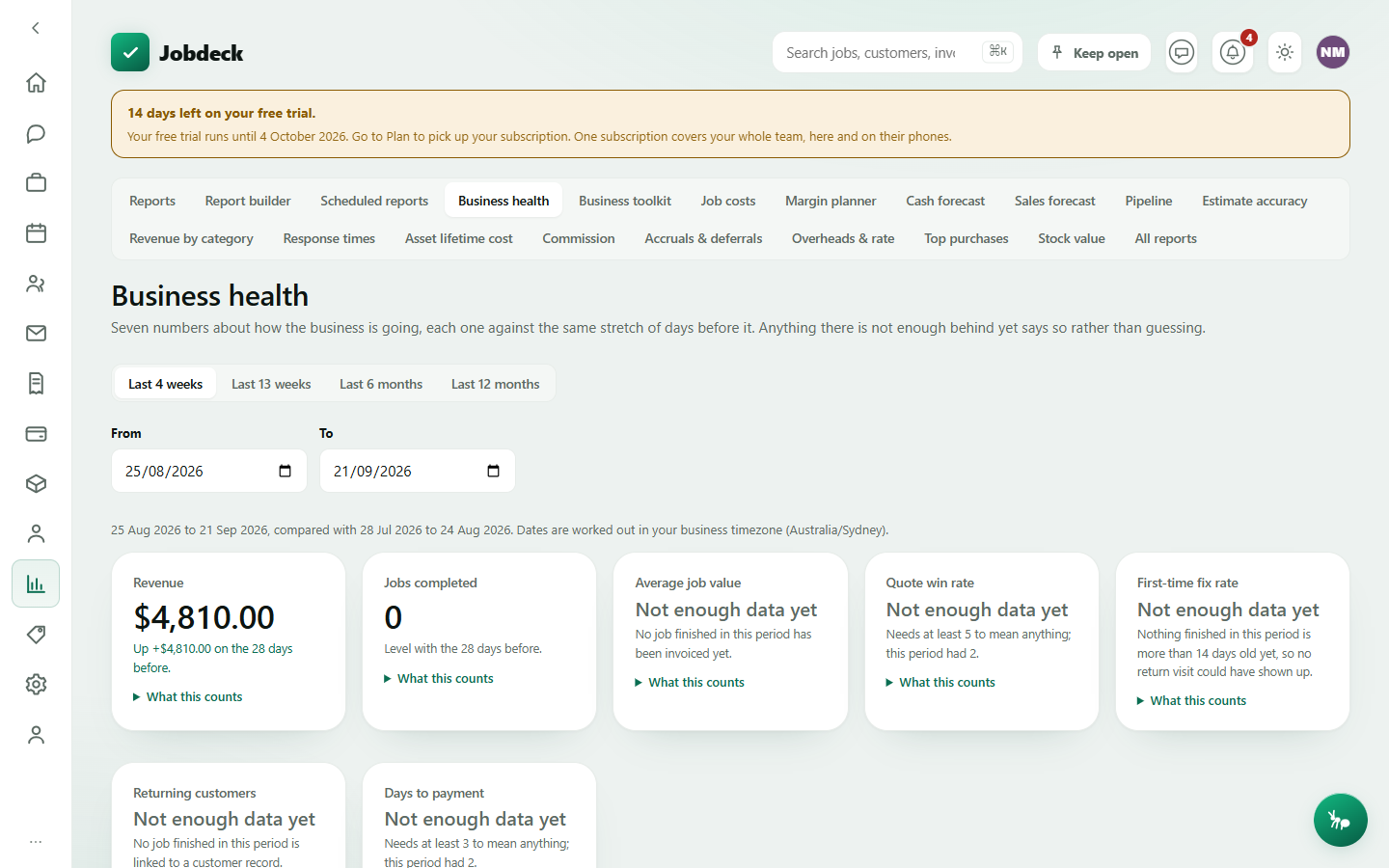Click the "Business health" page heading
The height and width of the screenshot is (868, 1389).
pyautogui.click(x=210, y=295)
